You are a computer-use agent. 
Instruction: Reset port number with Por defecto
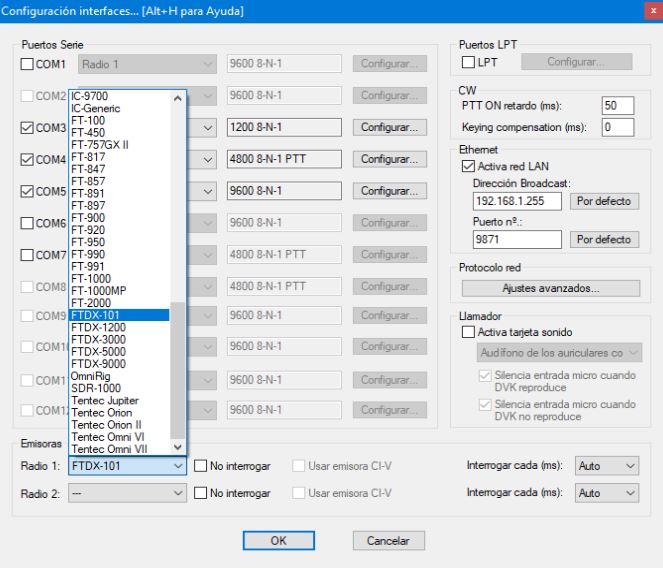coord(605,239)
